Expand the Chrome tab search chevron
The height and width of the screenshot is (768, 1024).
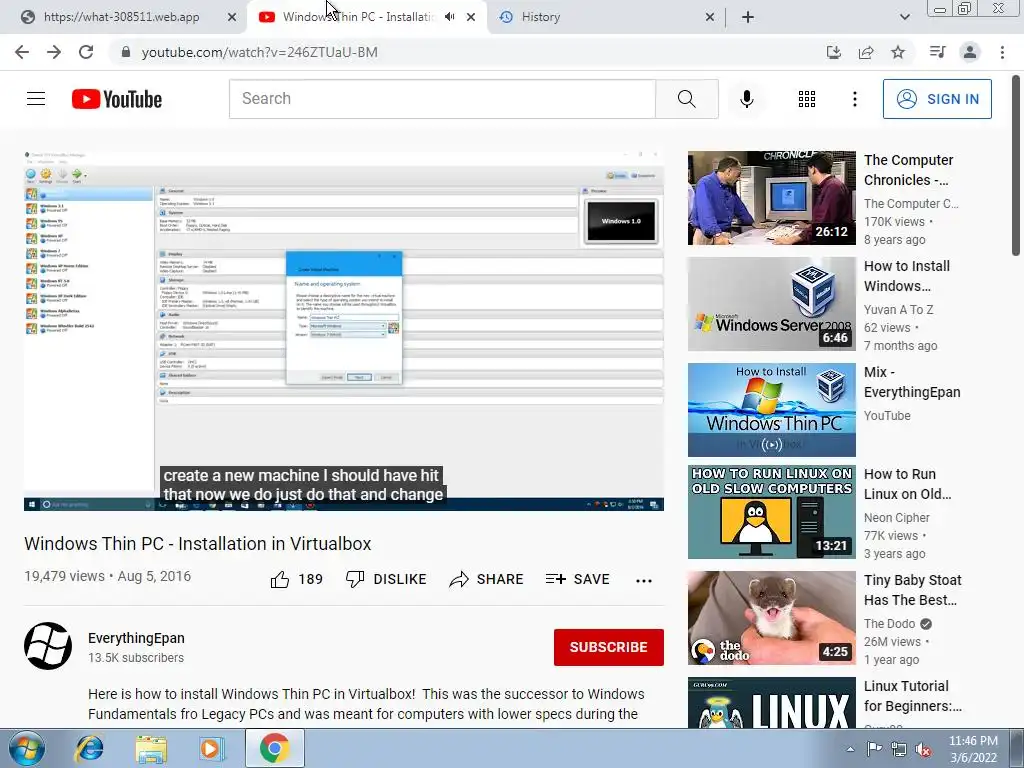[904, 17]
